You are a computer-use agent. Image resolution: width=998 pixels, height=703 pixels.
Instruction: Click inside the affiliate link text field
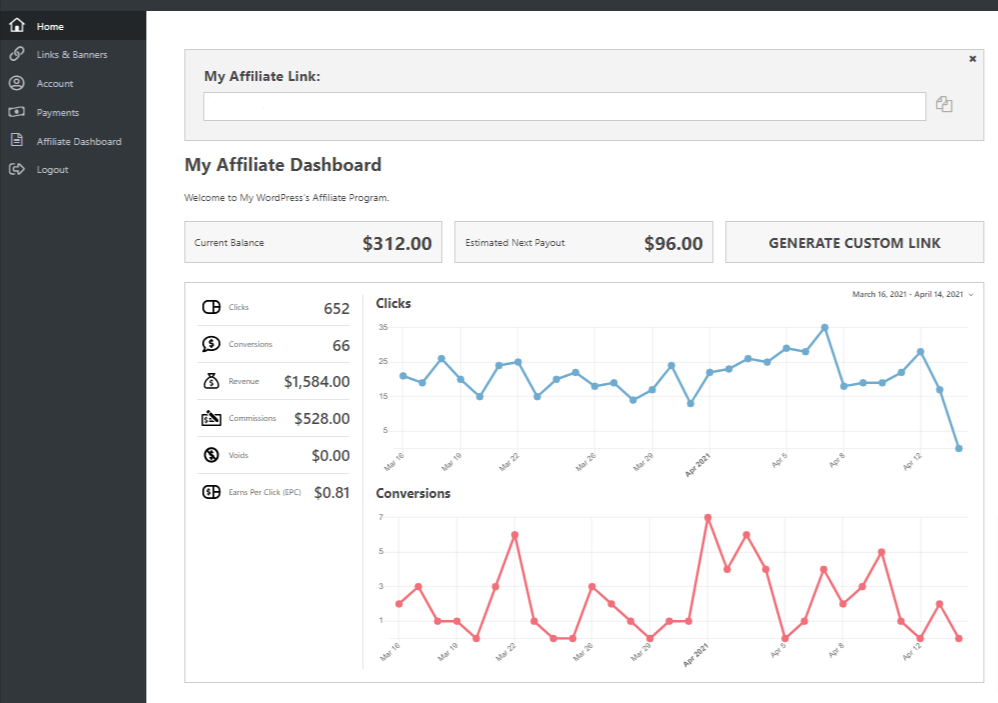click(564, 105)
